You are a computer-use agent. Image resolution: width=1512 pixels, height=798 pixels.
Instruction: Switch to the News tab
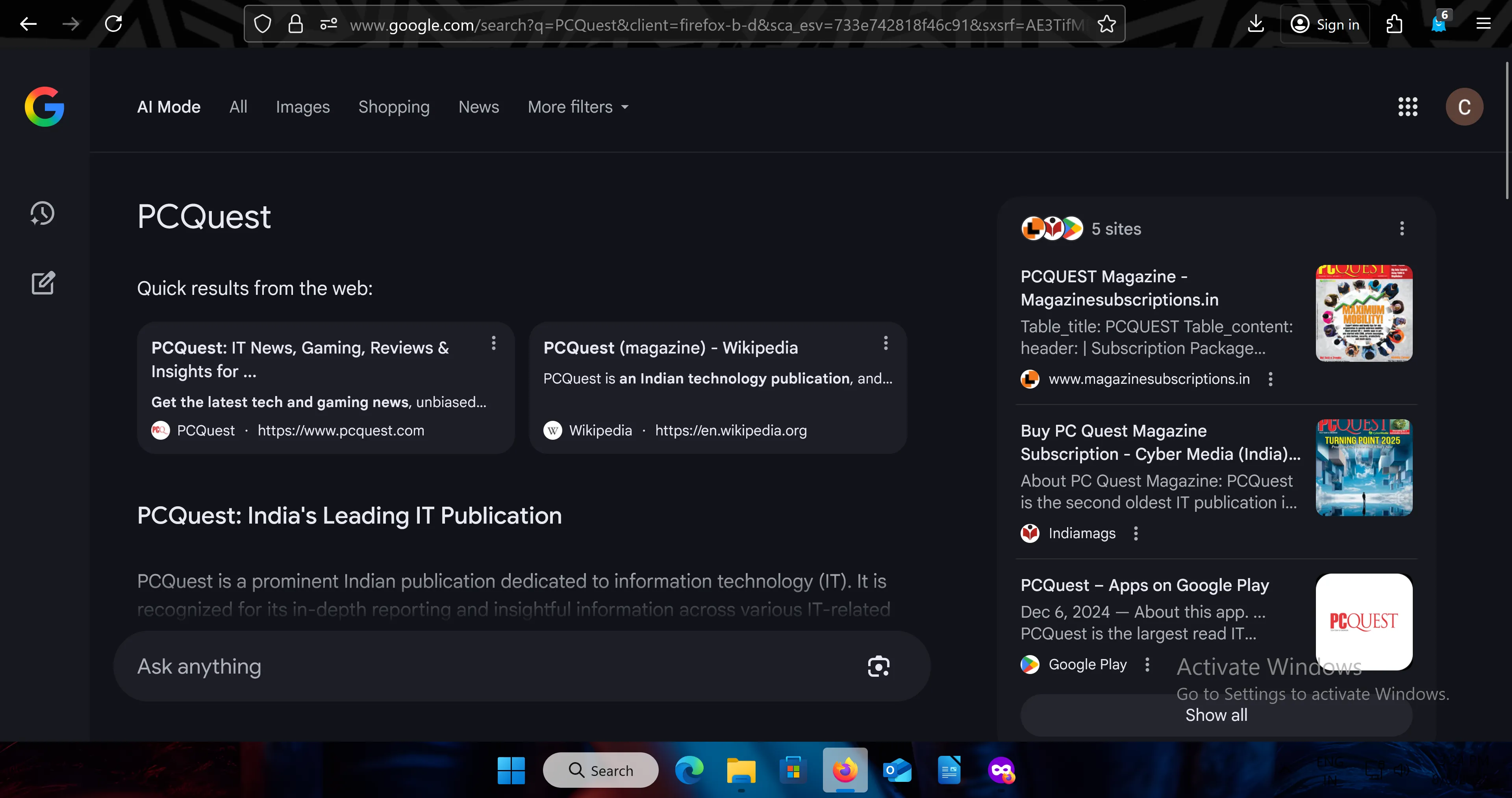478,107
